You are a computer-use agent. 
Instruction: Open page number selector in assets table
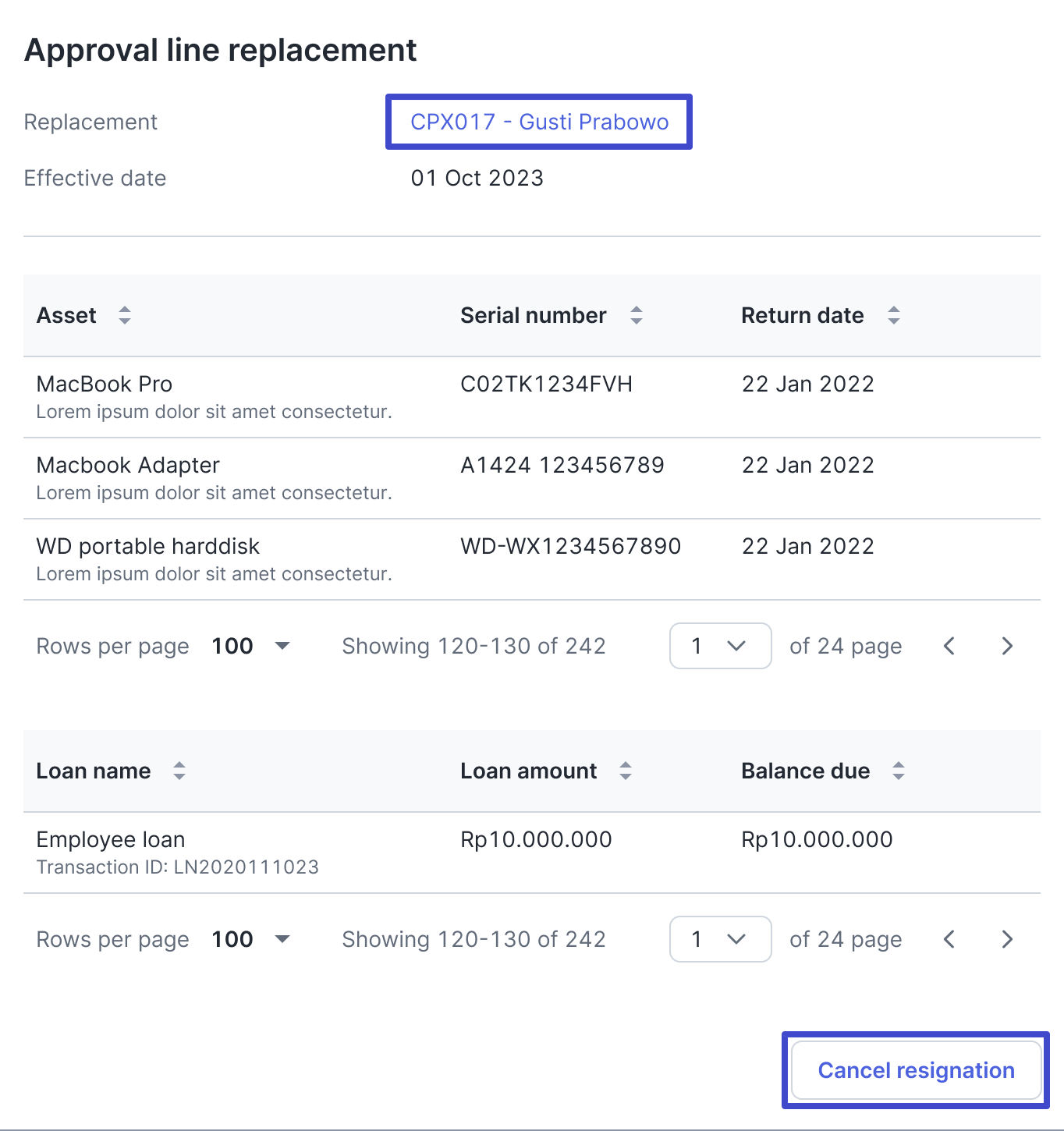[x=720, y=646]
